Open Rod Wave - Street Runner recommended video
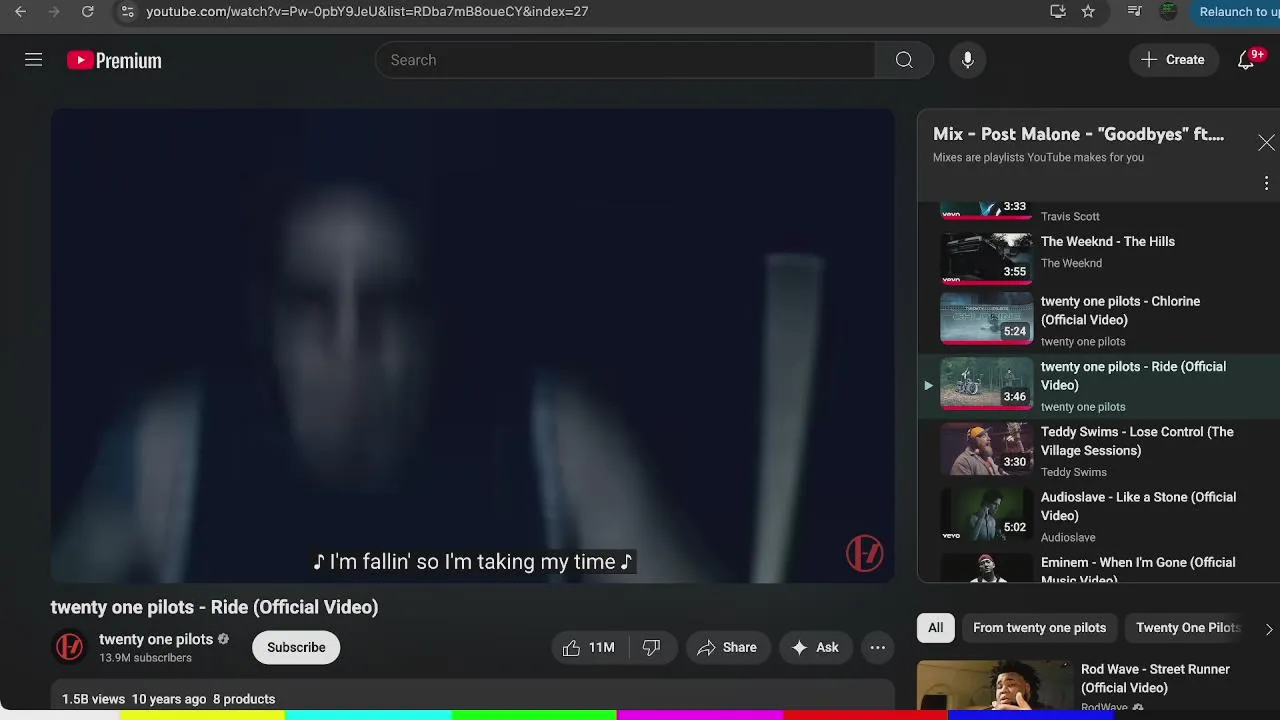 pyautogui.click(x=1155, y=678)
